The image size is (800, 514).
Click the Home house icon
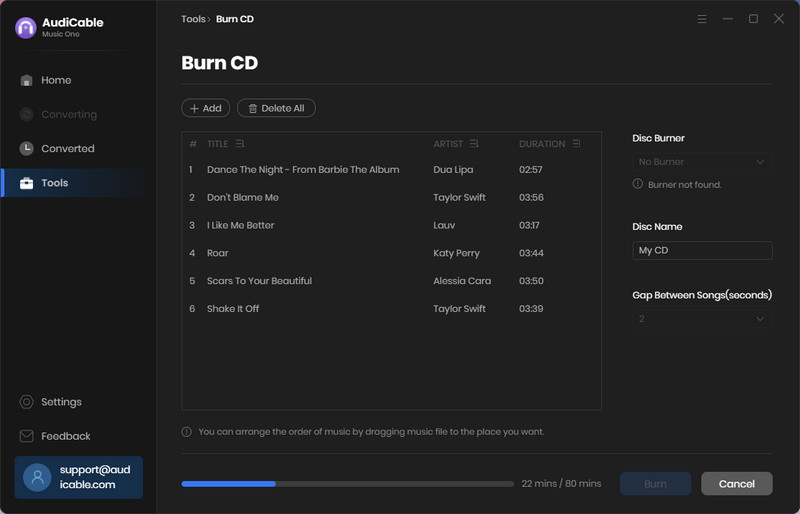click(x=27, y=80)
